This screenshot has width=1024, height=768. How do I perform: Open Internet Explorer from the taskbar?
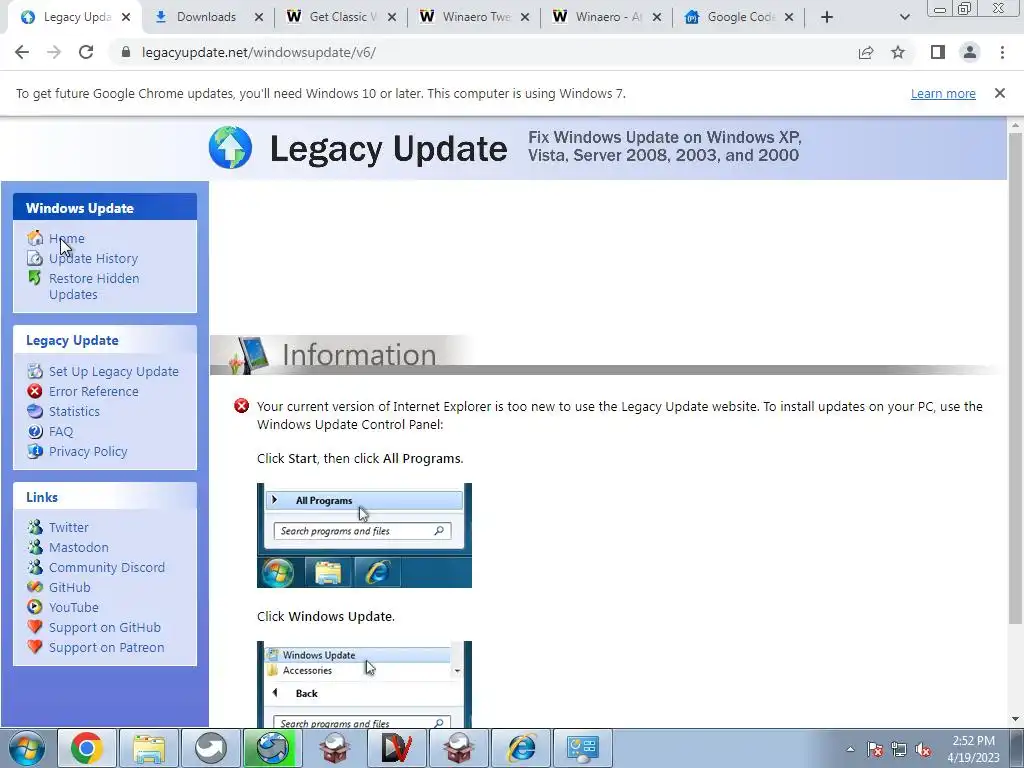[x=521, y=748]
